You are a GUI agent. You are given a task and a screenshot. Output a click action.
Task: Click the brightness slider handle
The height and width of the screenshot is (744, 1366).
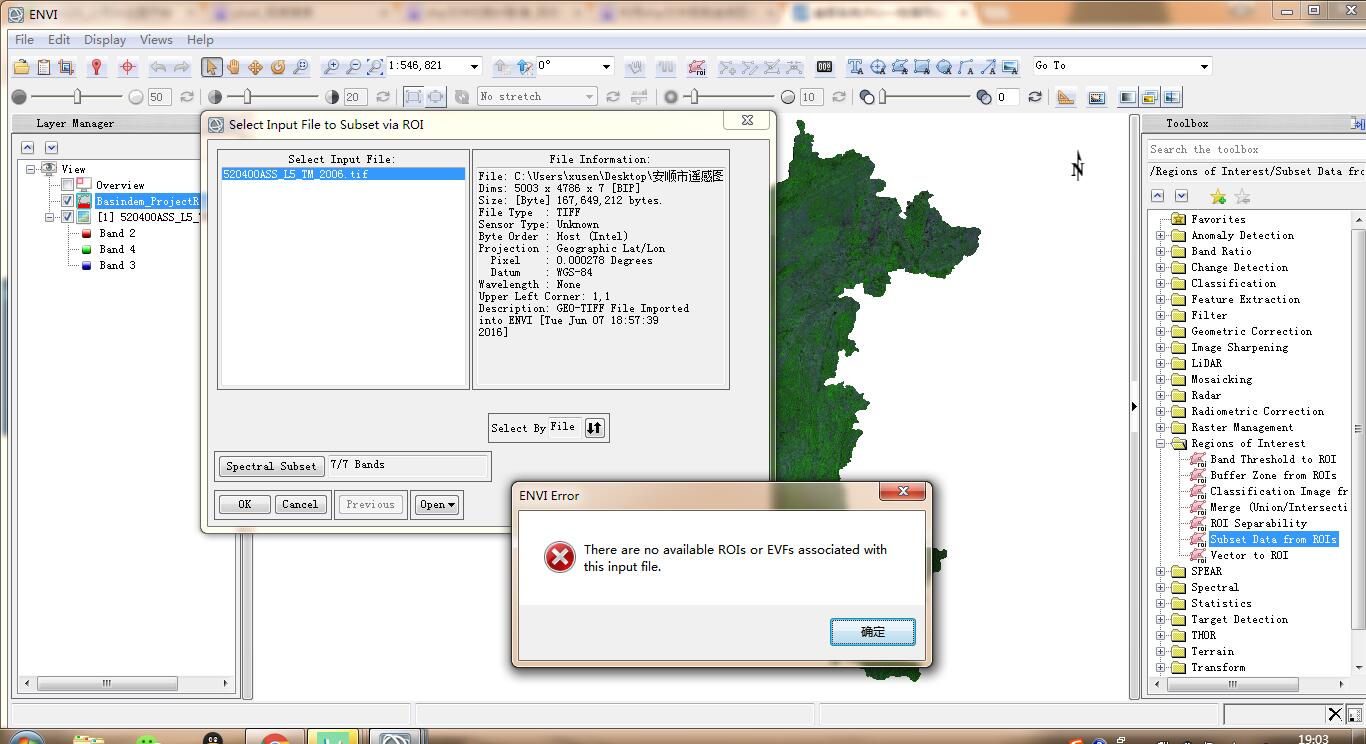[x=77, y=97]
